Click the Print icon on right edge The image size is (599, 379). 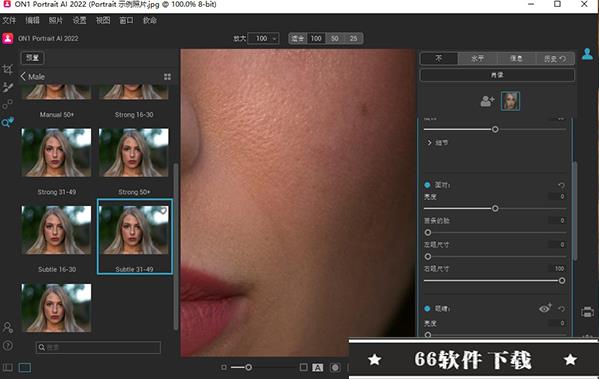tap(587, 312)
